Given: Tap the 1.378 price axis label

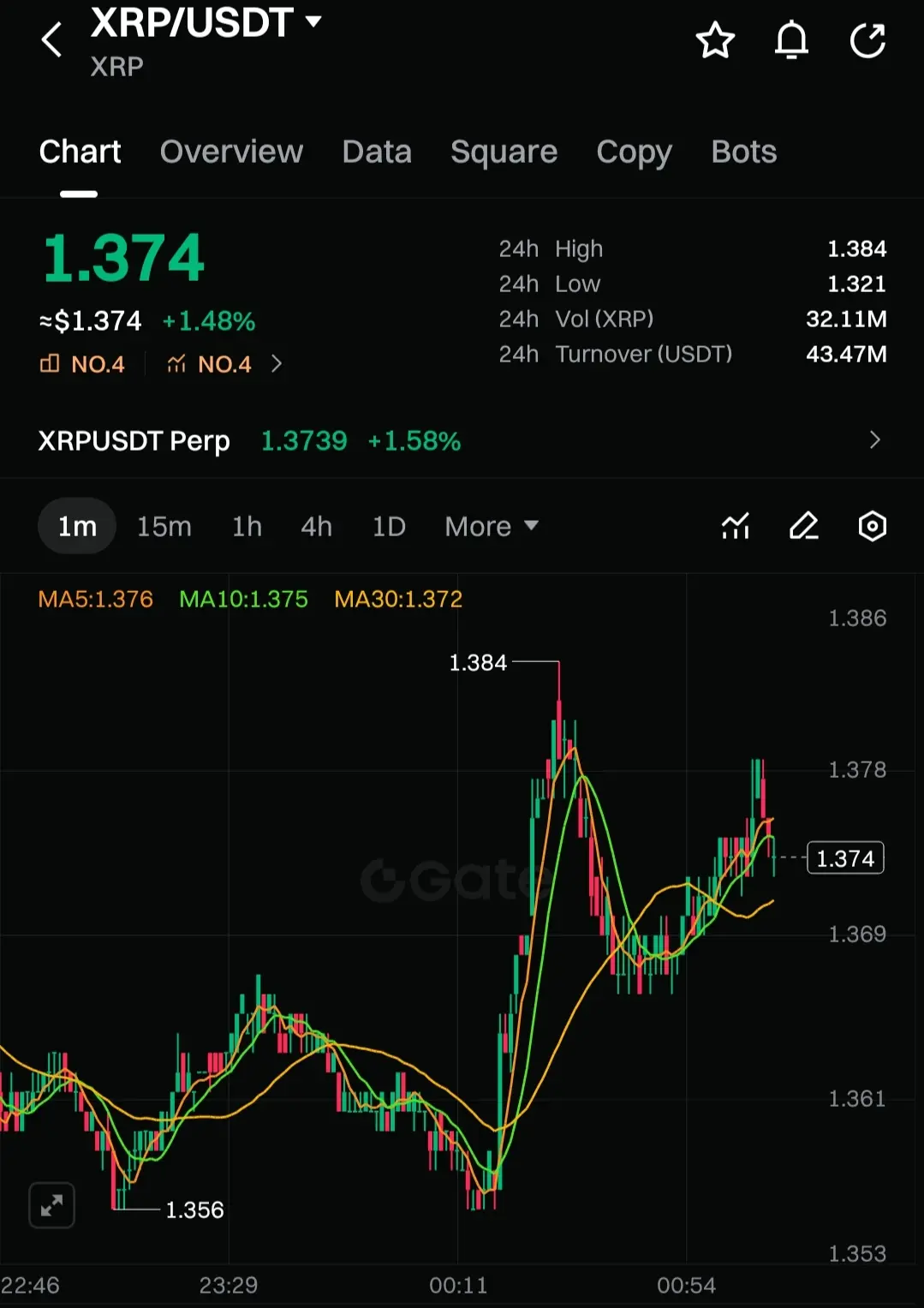Looking at the screenshot, I should (857, 769).
